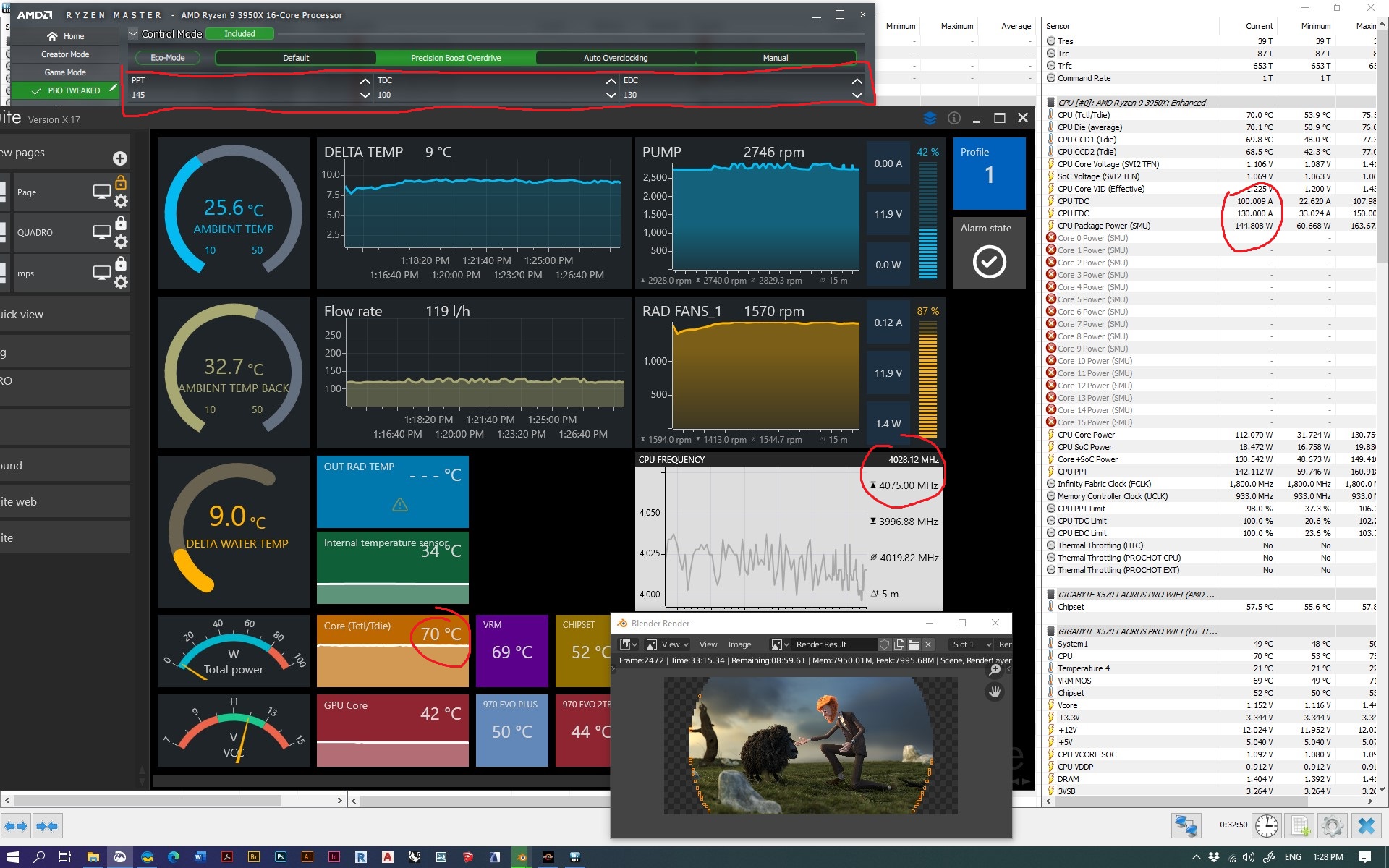The width and height of the screenshot is (1389, 868).
Task: Click the HWiNFO log file icon
Action: (1300, 825)
